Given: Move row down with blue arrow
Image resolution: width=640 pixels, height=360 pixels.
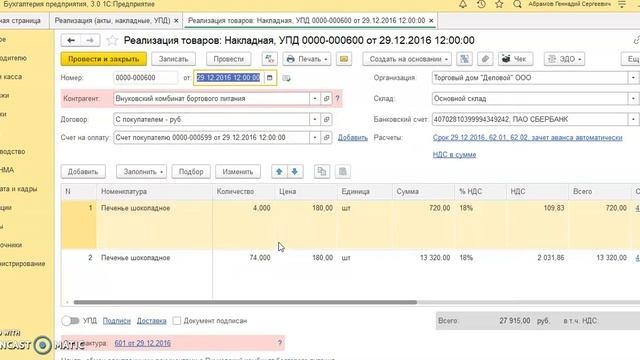Looking at the screenshot, I should click(294, 171).
